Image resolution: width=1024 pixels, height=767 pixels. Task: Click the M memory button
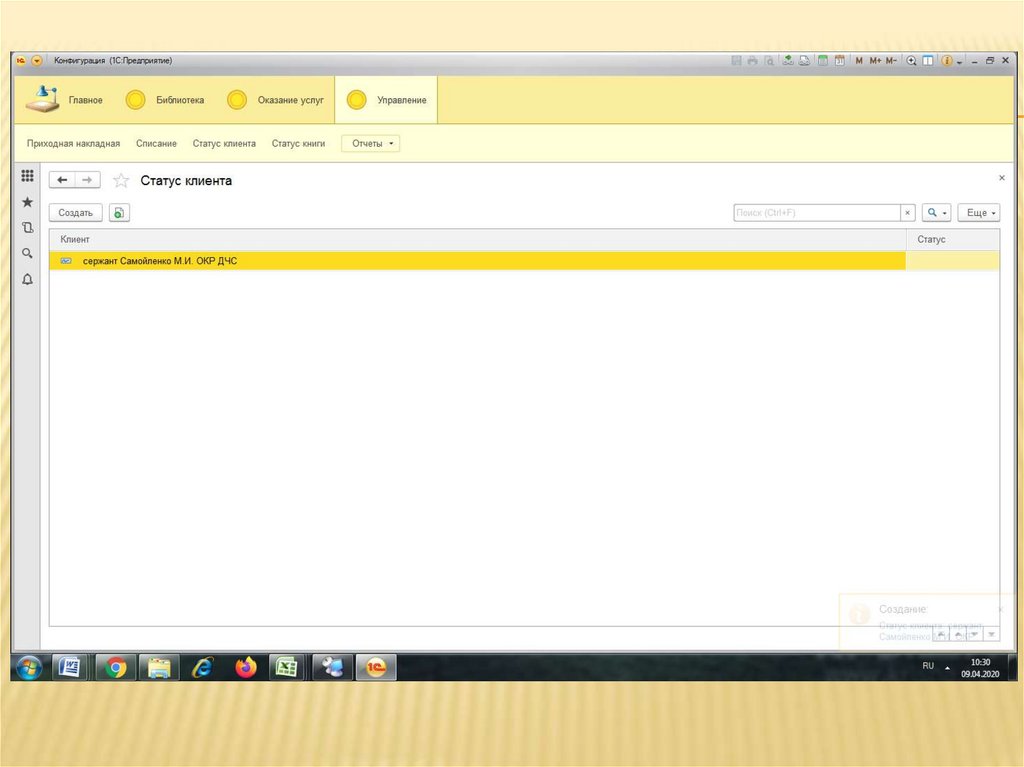(x=859, y=61)
